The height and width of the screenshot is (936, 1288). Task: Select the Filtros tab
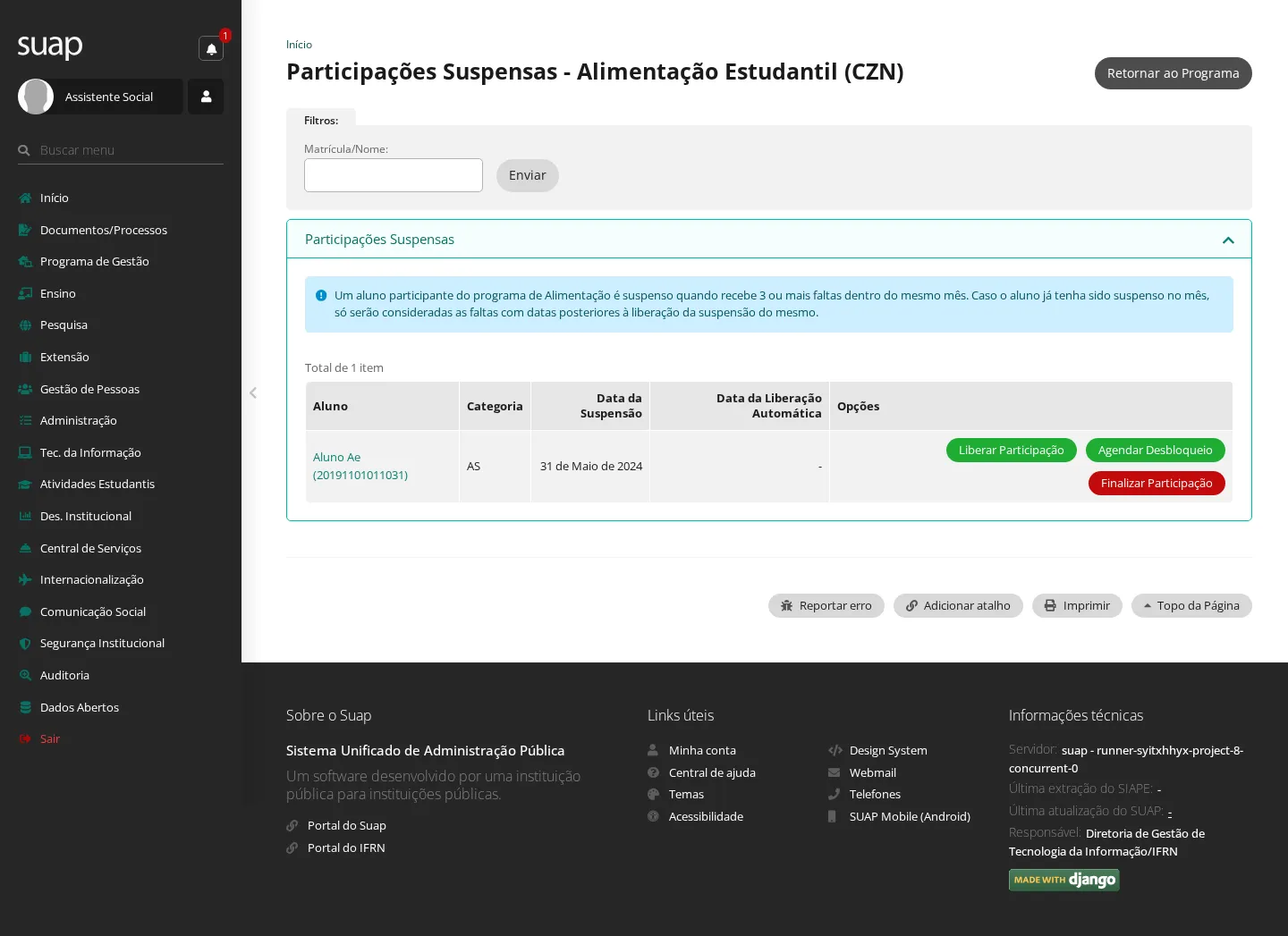(x=321, y=120)
